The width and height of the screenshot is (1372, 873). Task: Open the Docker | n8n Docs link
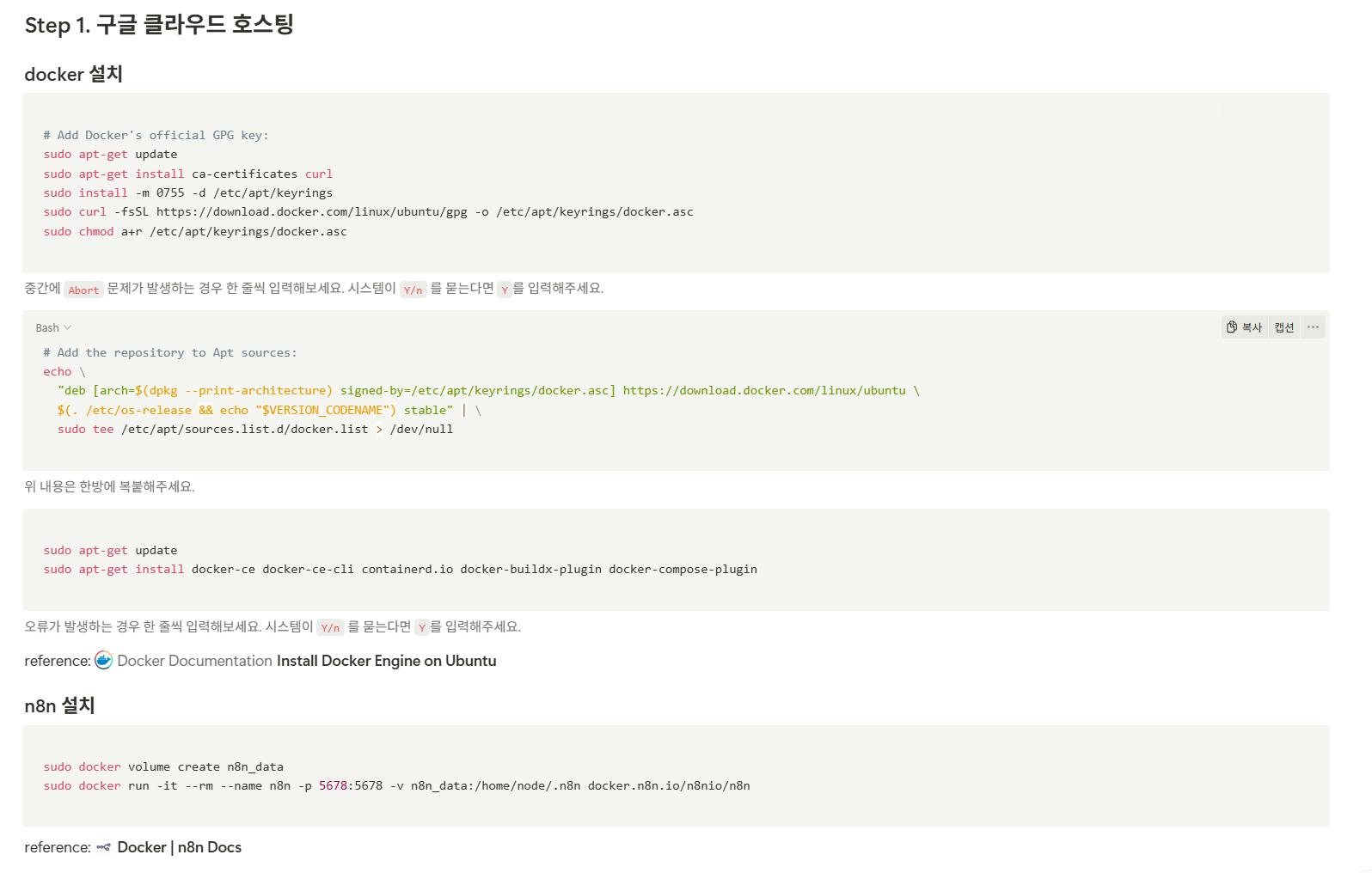point(179,847)
